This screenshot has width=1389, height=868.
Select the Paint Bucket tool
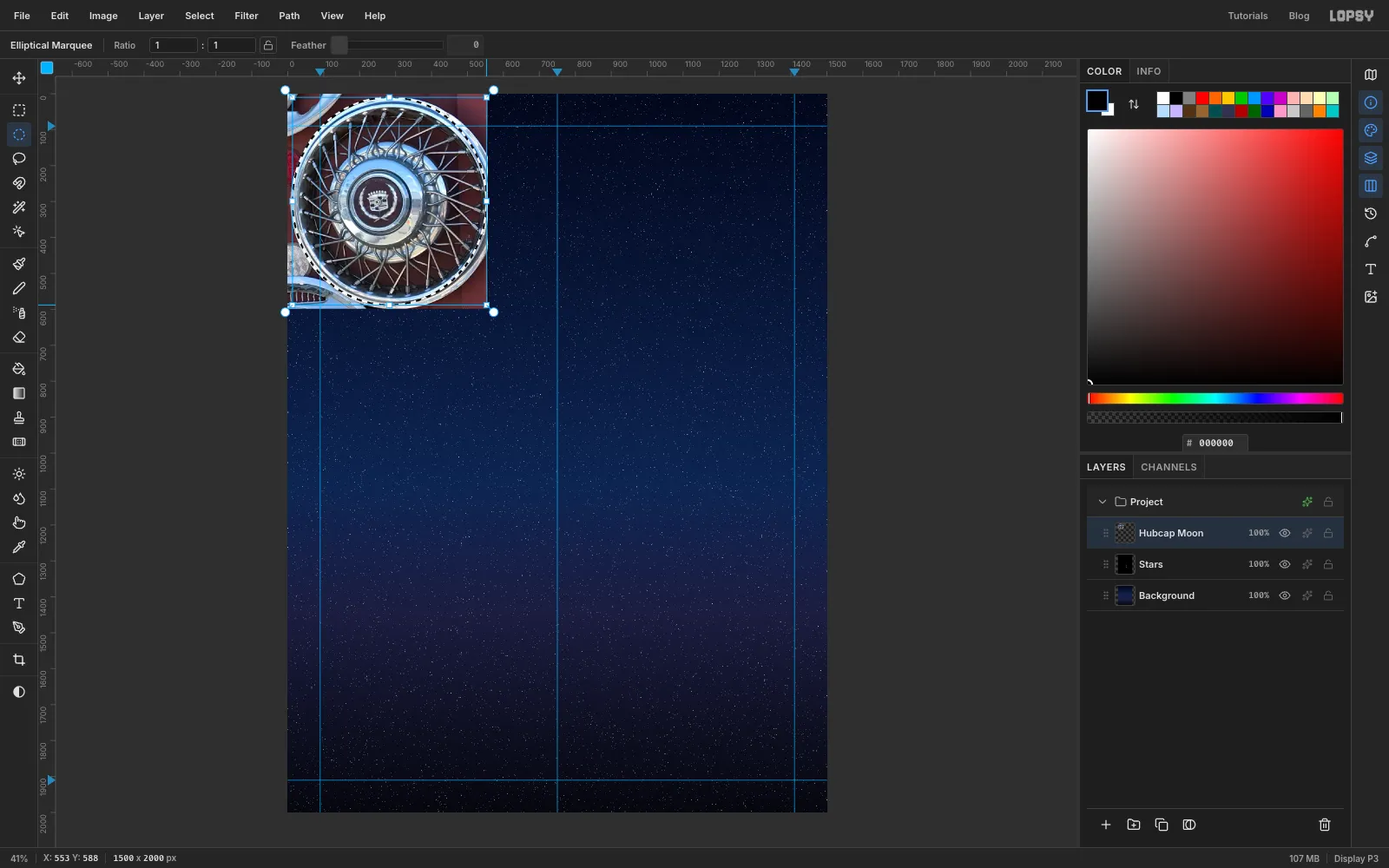coord(19,369)
